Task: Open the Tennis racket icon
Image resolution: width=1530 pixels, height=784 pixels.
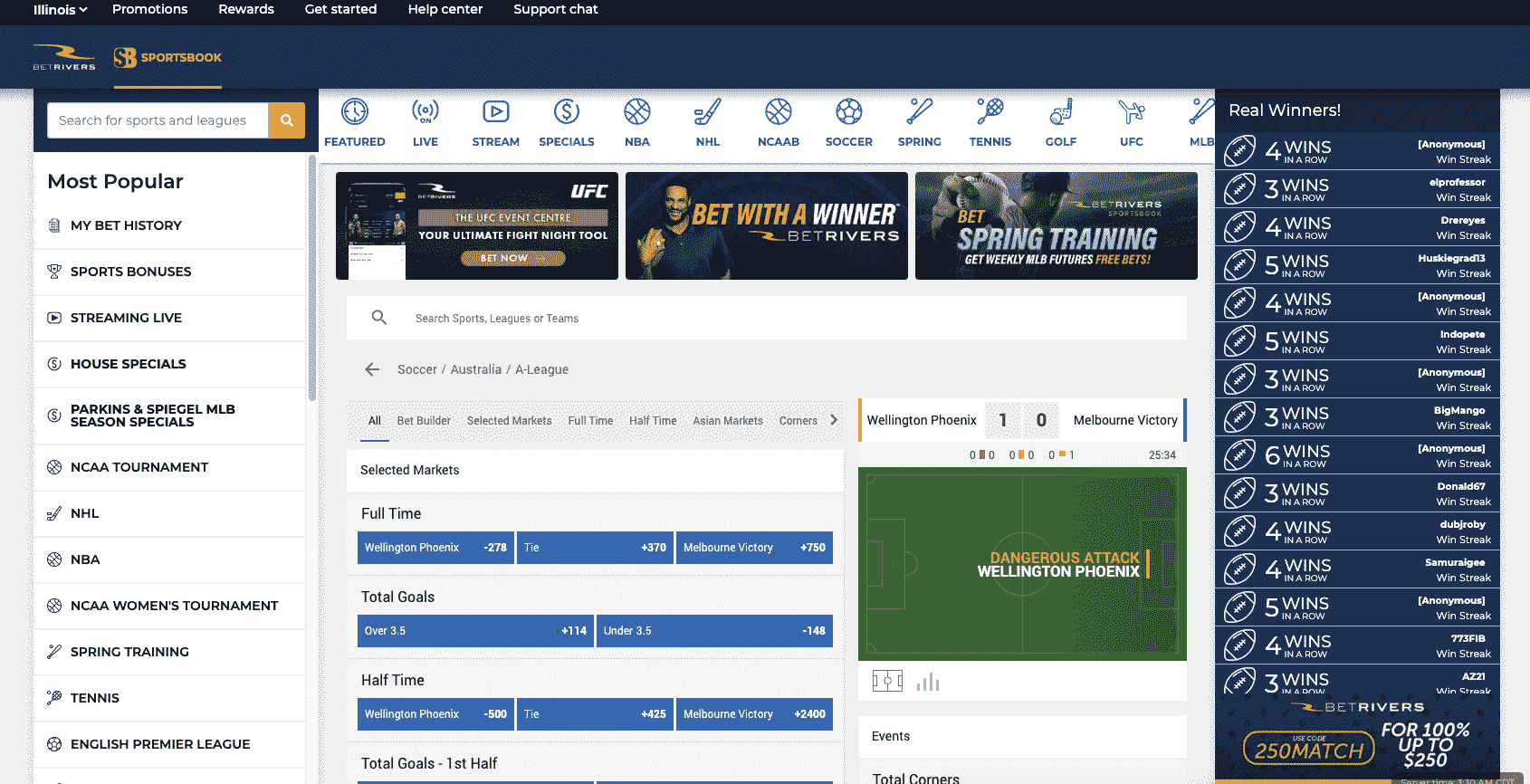Action: [990, 111]
